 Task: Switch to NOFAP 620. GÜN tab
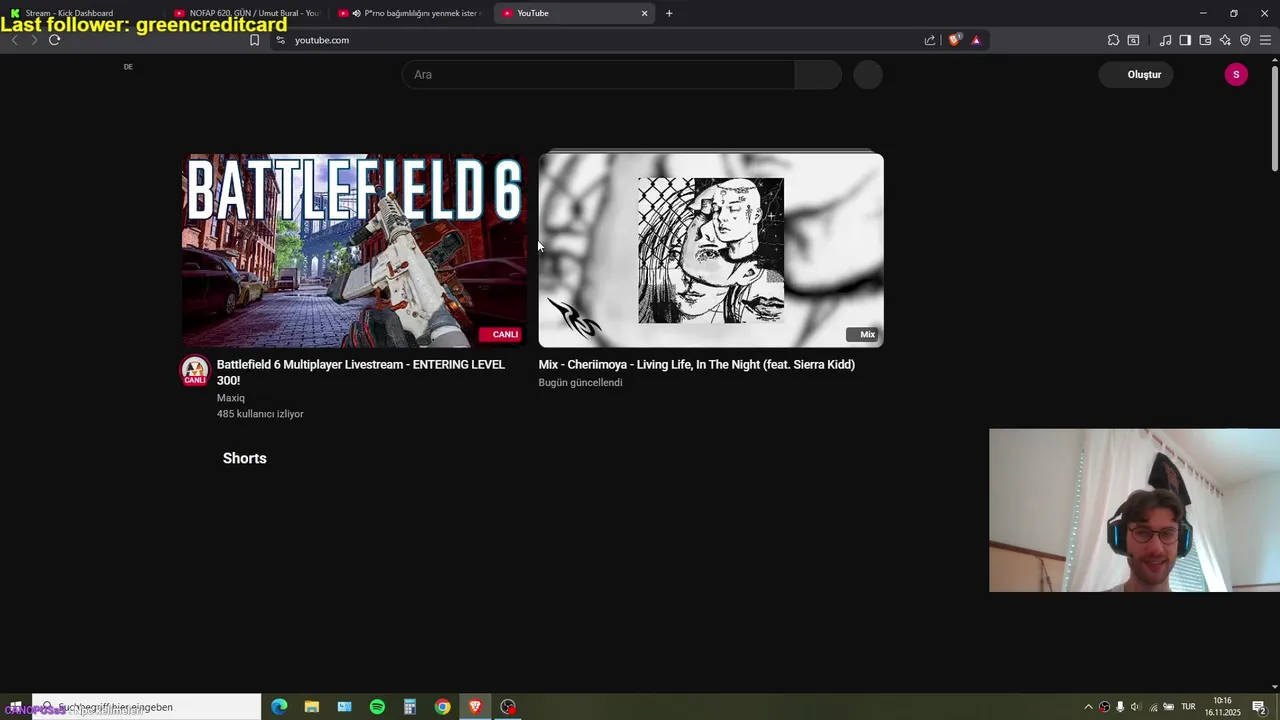coord(245,13)
